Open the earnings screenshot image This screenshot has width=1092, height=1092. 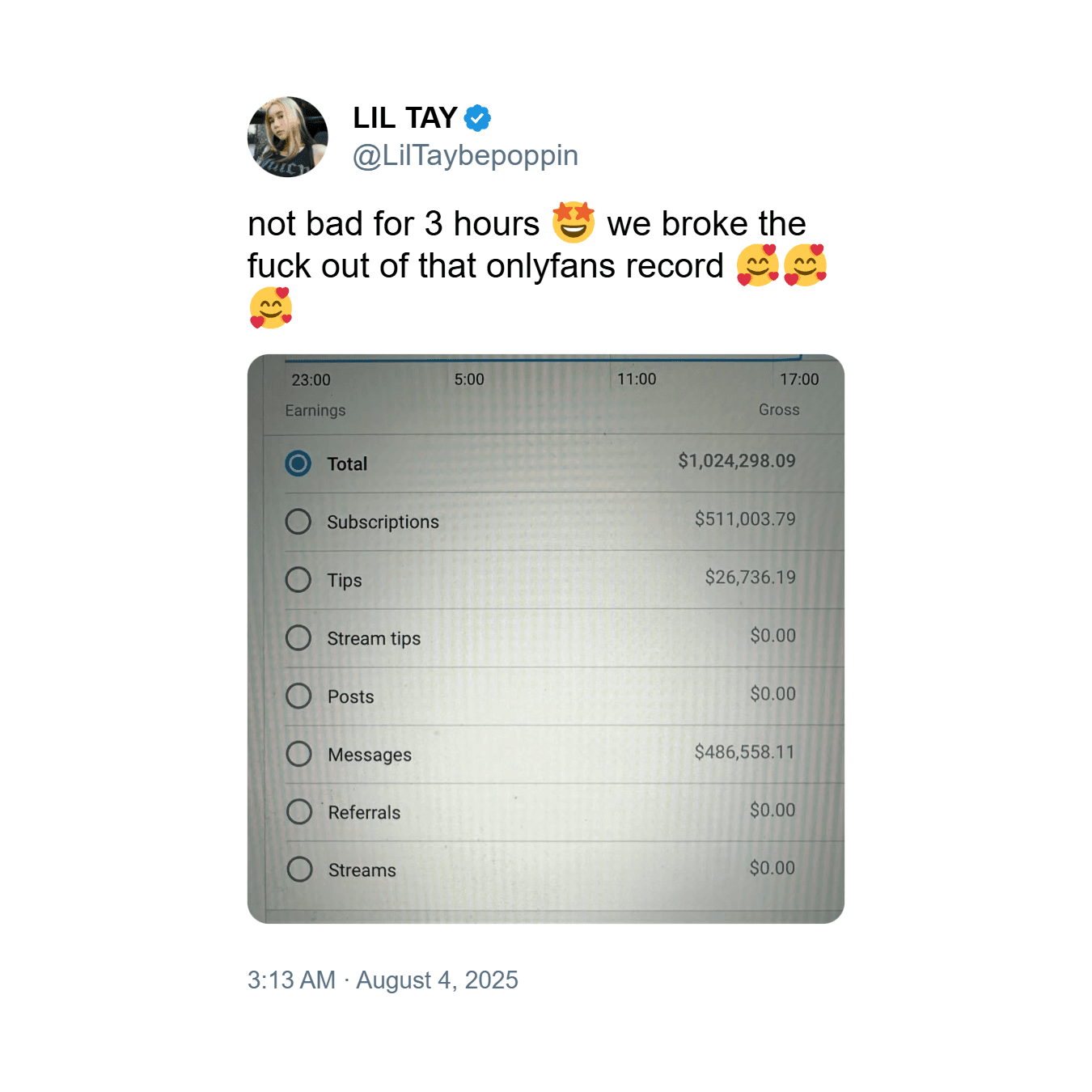[546, 639]
